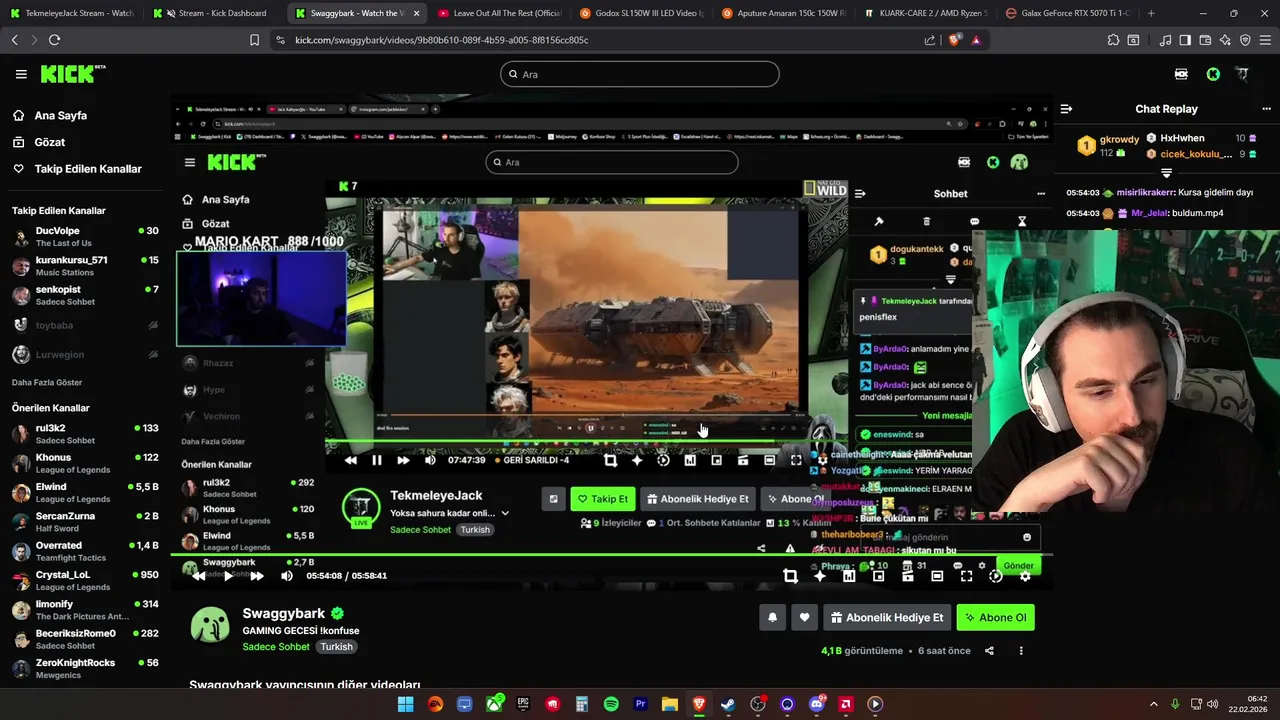Viewport: 1280px width, 720px height.
Task: Click the Abonelik Hediye Et button
Action: pyautogui.click(x=886, y=618)
